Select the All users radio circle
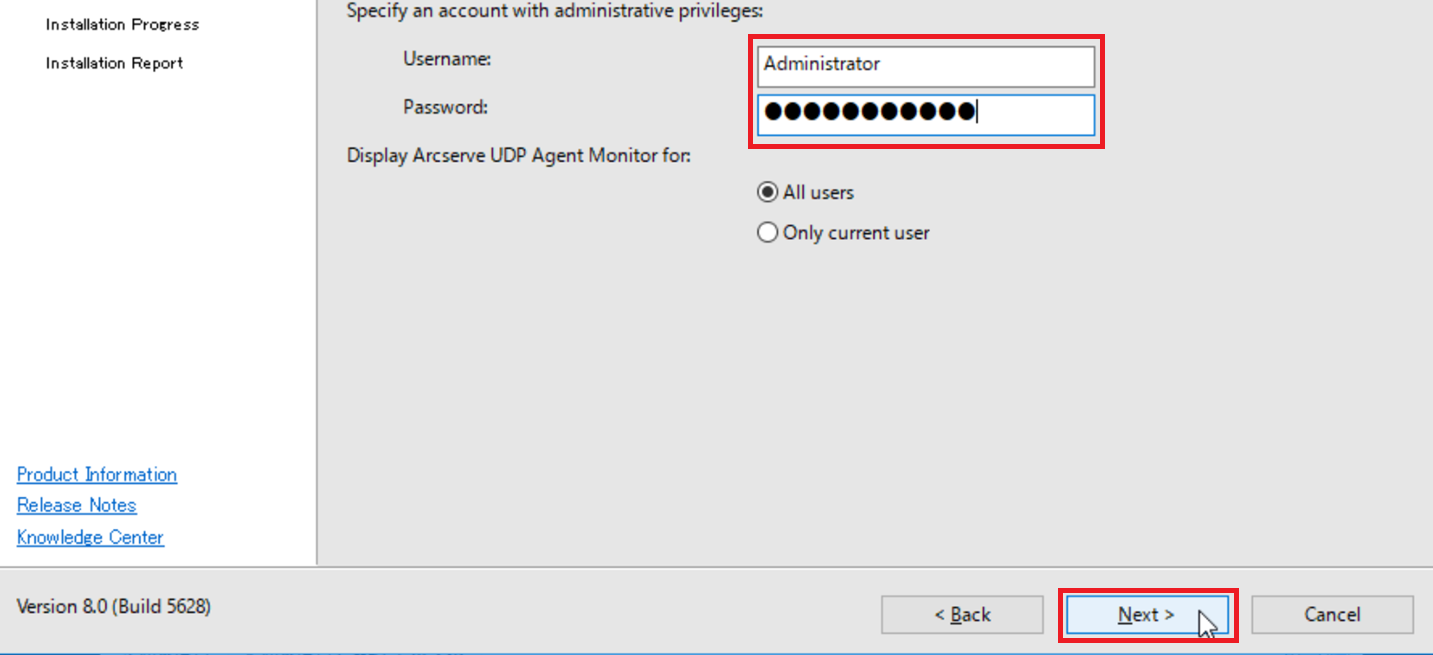This screenshot has height=655, width=1433. [x=767, y=192]
